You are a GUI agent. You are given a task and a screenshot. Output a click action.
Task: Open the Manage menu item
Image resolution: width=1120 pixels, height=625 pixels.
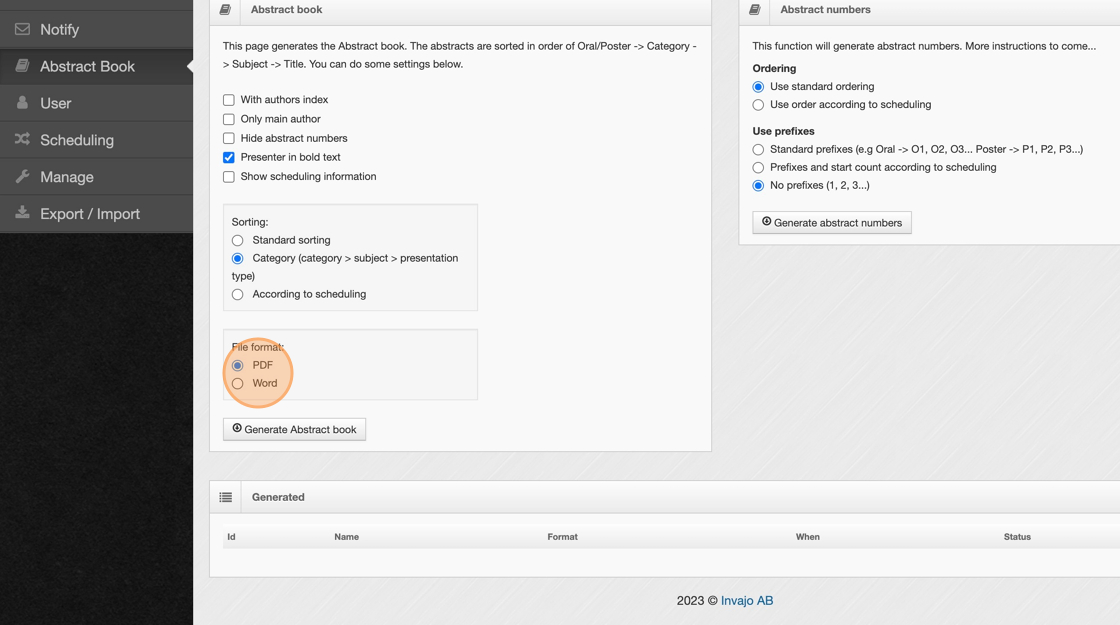67,177
